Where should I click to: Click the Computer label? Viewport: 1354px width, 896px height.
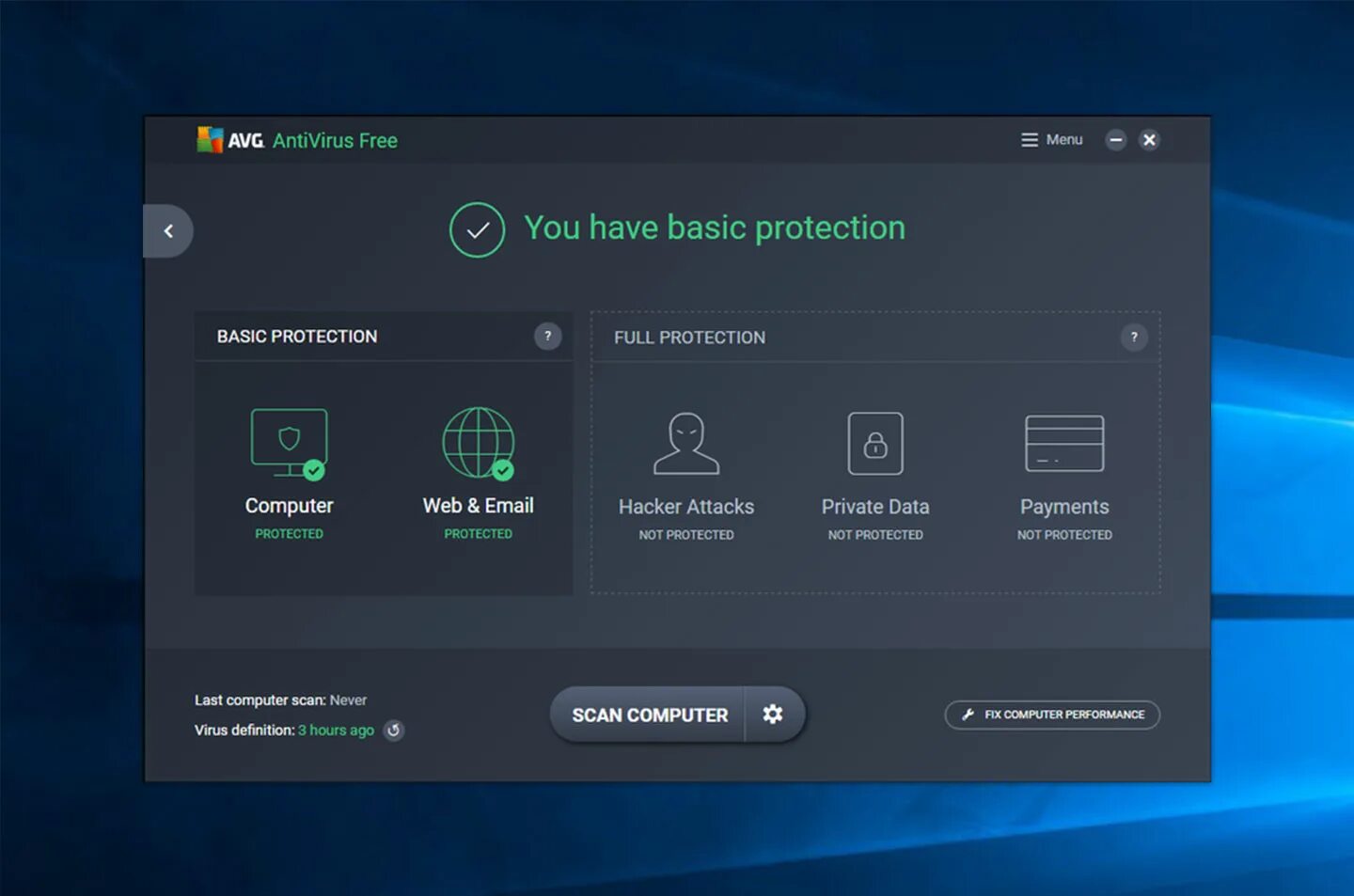point(289,506)
